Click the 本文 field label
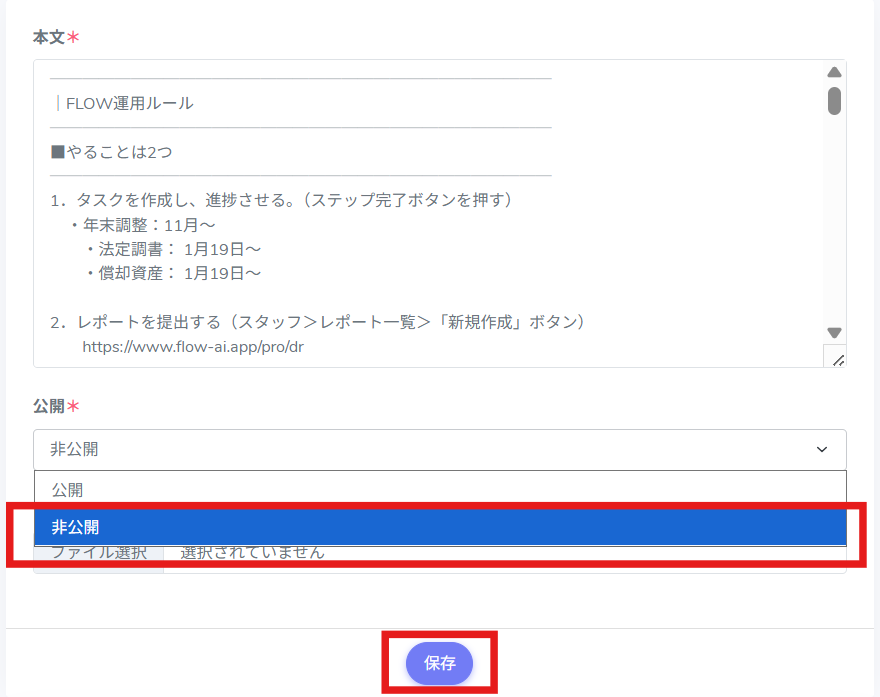The image size is (880, 697). (48, 37)
